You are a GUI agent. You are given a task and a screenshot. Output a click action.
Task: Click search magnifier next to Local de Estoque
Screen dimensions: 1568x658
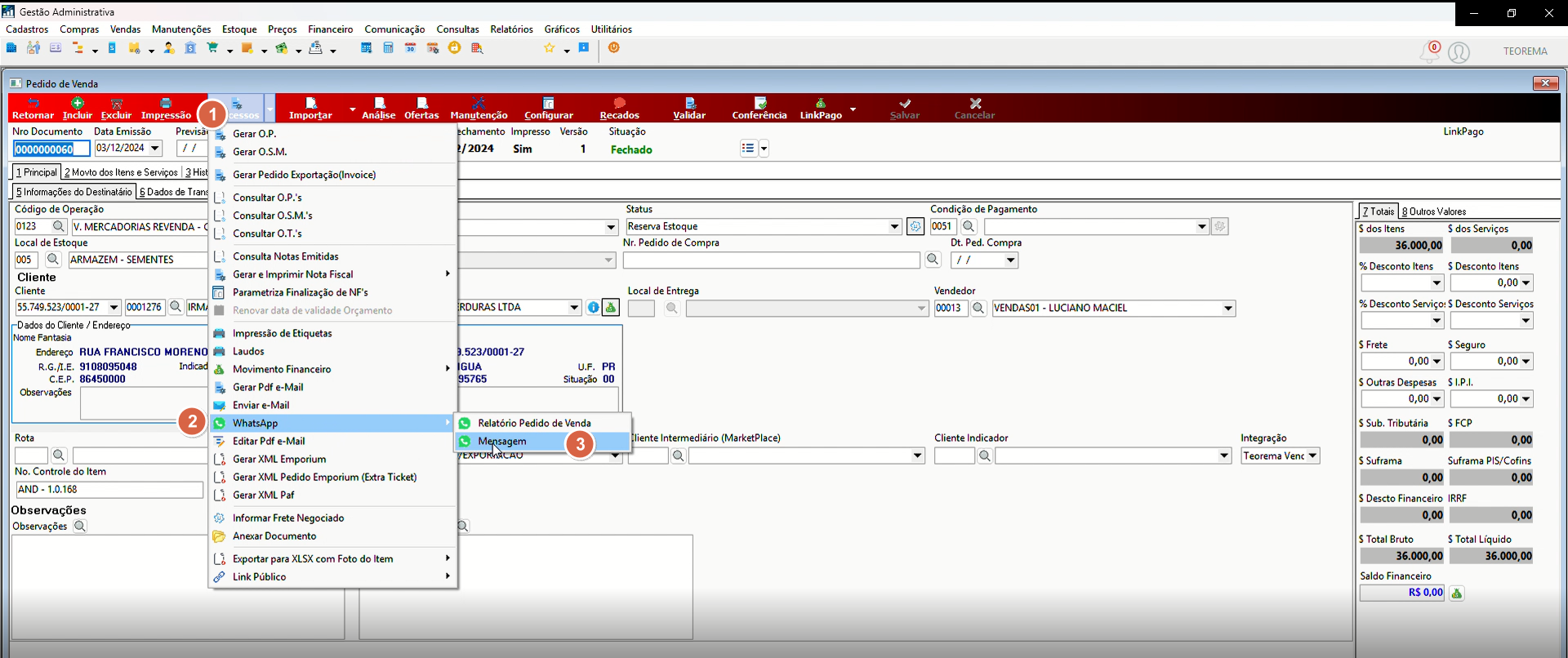point(53,260)
